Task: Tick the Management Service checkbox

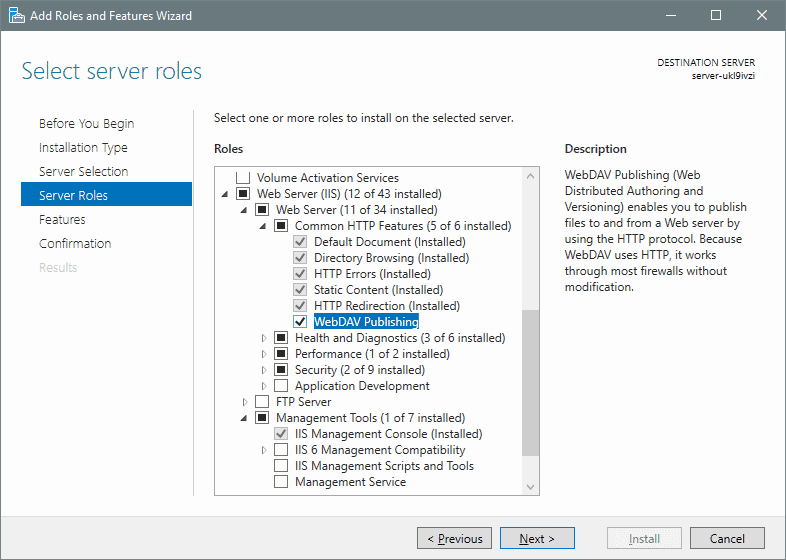Action: [281, 482]
